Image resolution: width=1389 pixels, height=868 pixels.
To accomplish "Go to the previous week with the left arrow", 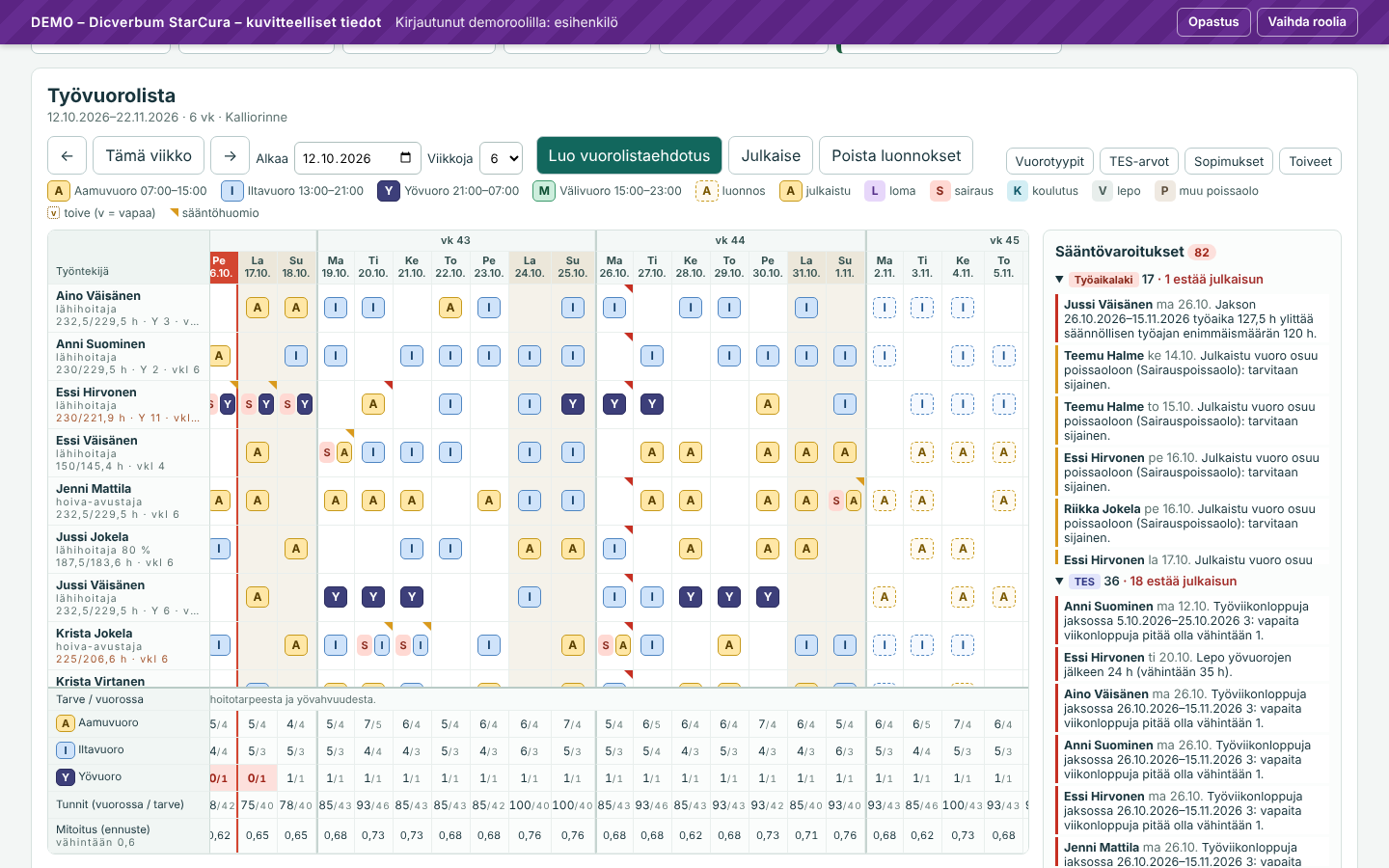I will pyautogui.click(x=67, y=155).
